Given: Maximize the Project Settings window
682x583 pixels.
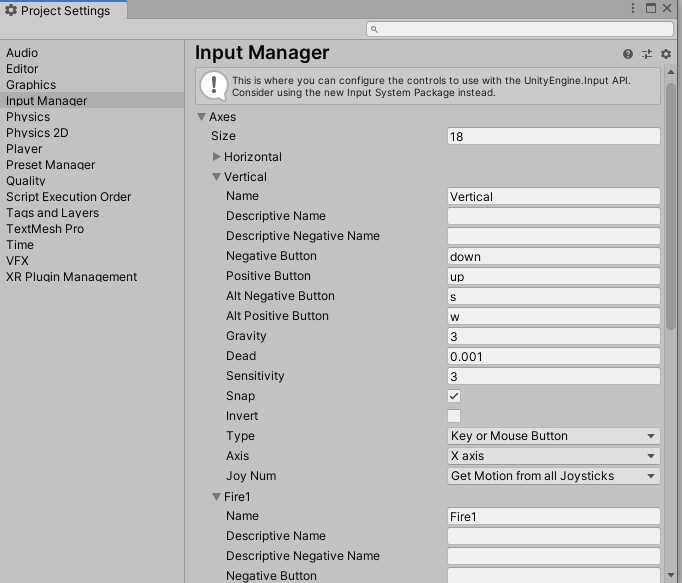Looking at the screenshot, I should point(651,8).
